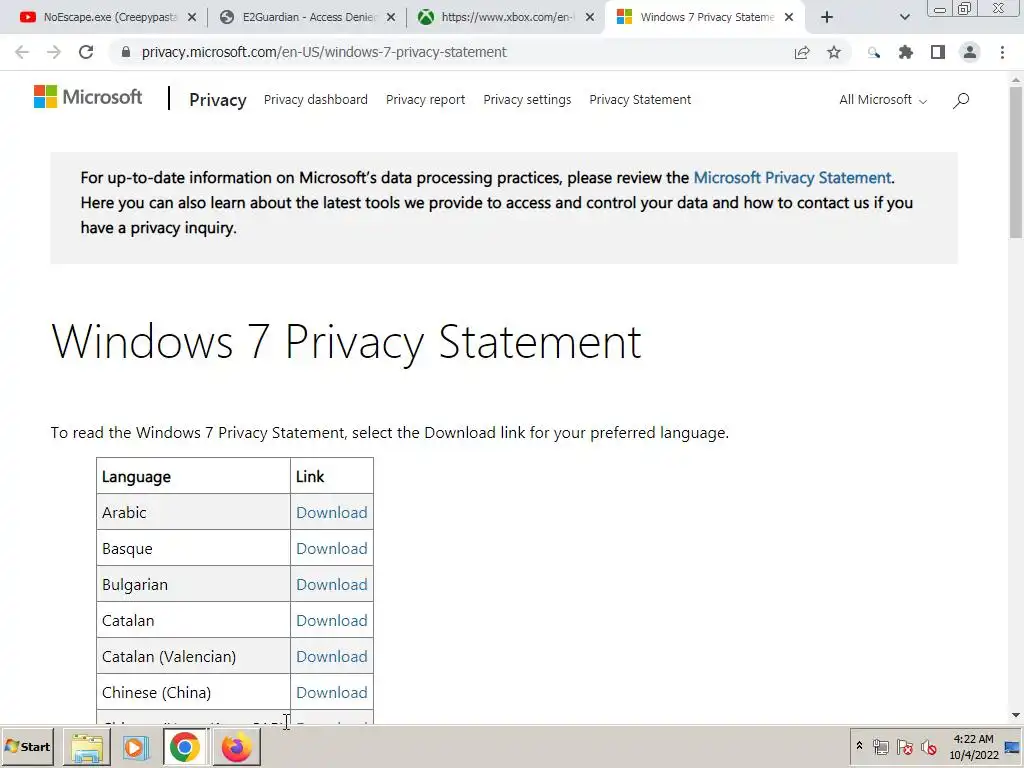The image size is (1024, 768).
Task: Reload the page with the refresh icon
Action: (86, 52)
